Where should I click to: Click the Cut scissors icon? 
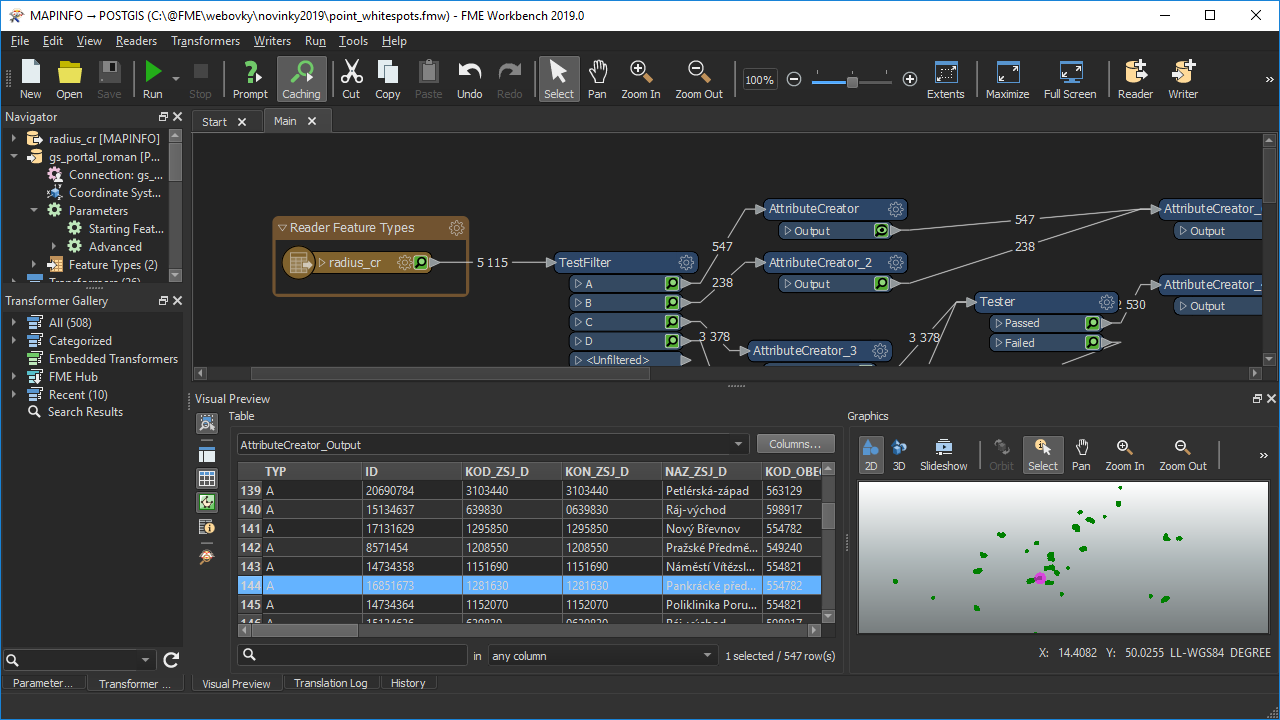coord(351,80)
